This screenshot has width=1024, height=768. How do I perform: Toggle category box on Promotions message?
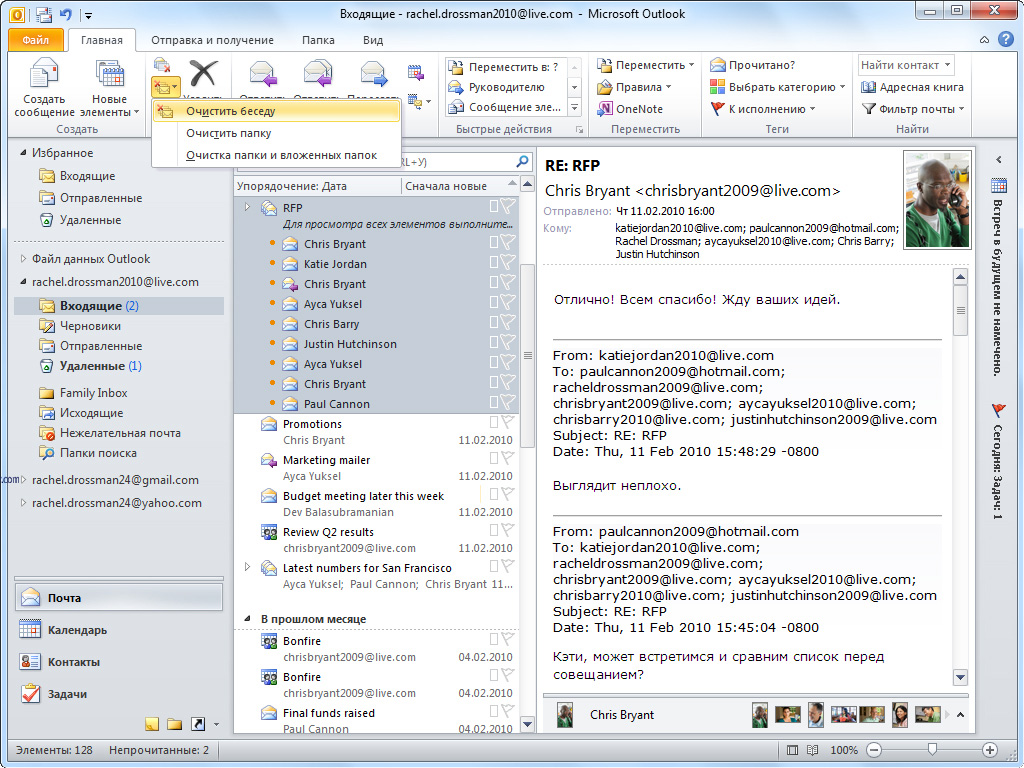coord(494,422)
